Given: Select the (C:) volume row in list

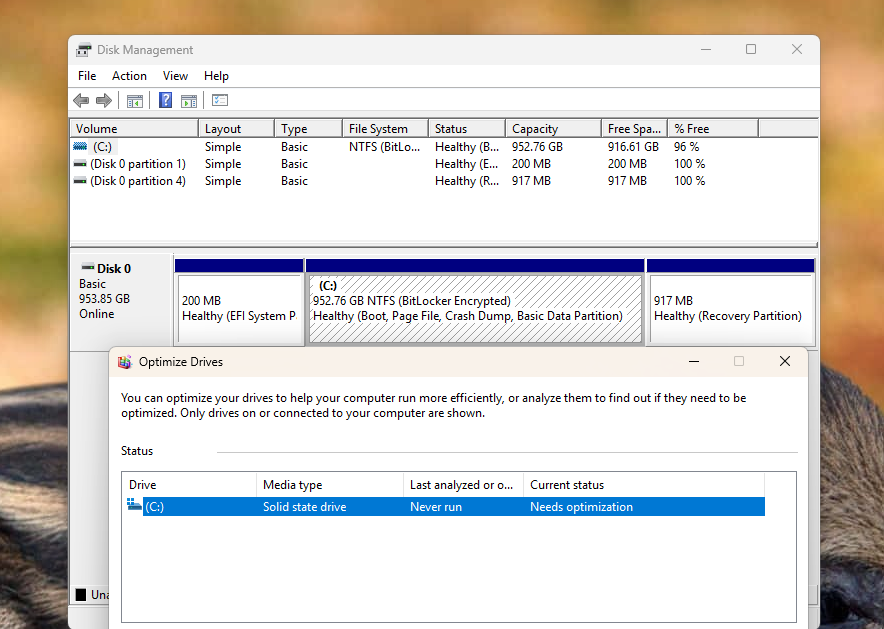Looking at the screenshot, I should (x=444, y=147).
